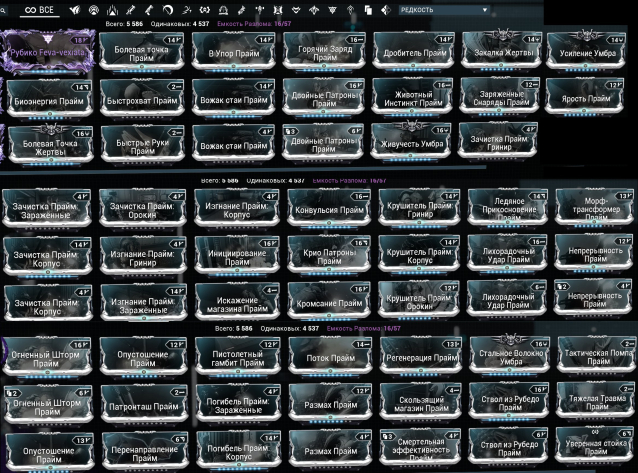Select the Конвульсия Прайм mod card

click(329, 208)
